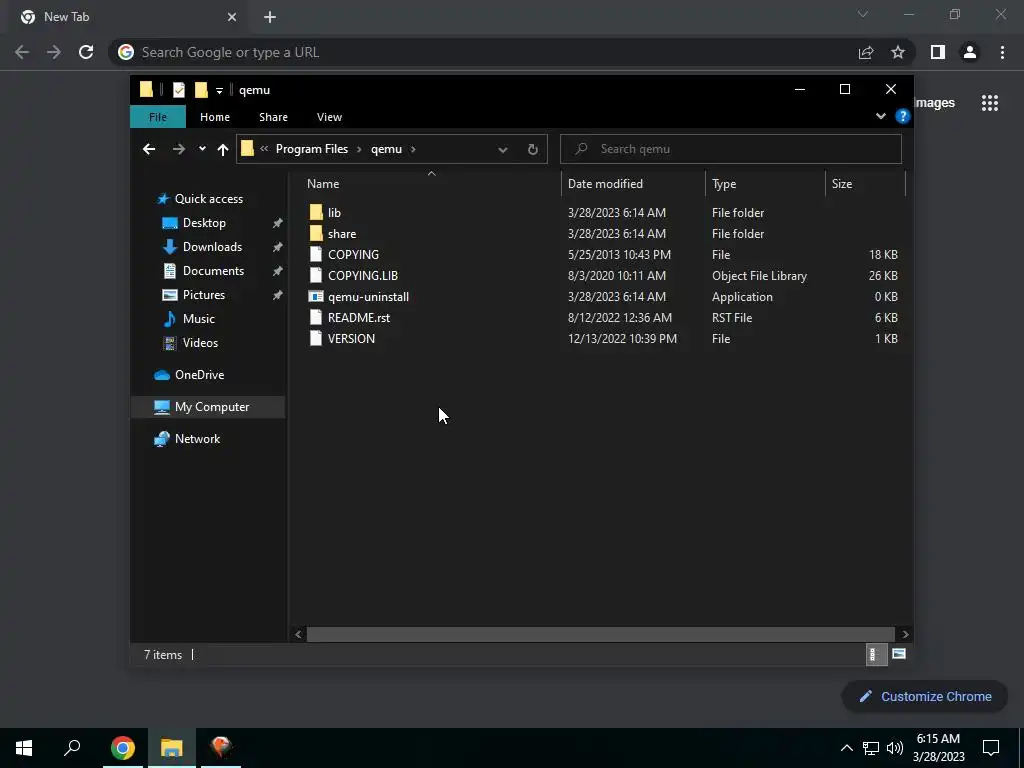Open address bar history dropdown

(503, 150)
